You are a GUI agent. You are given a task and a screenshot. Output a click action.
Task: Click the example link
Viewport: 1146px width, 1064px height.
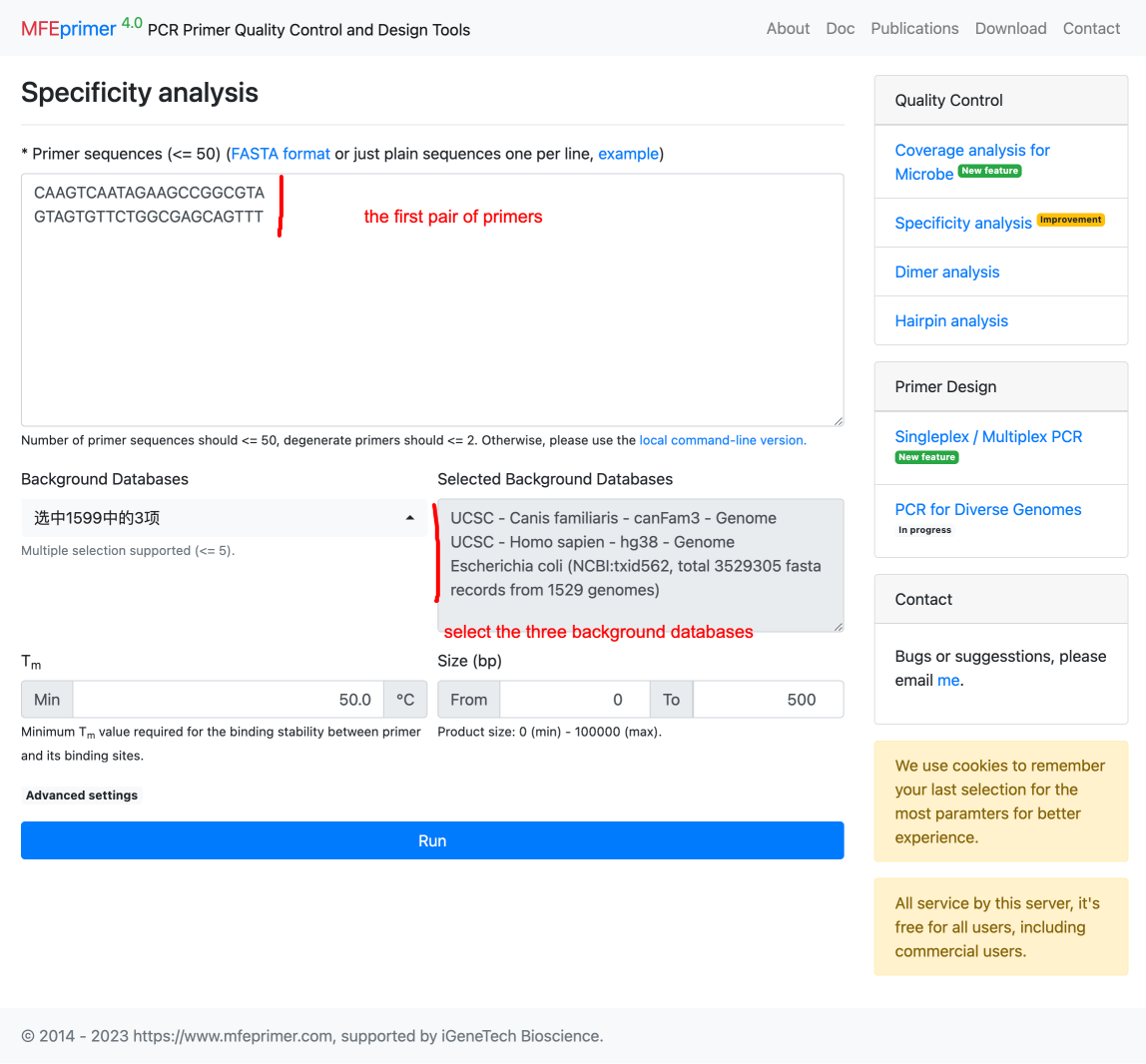click(629, 154)
